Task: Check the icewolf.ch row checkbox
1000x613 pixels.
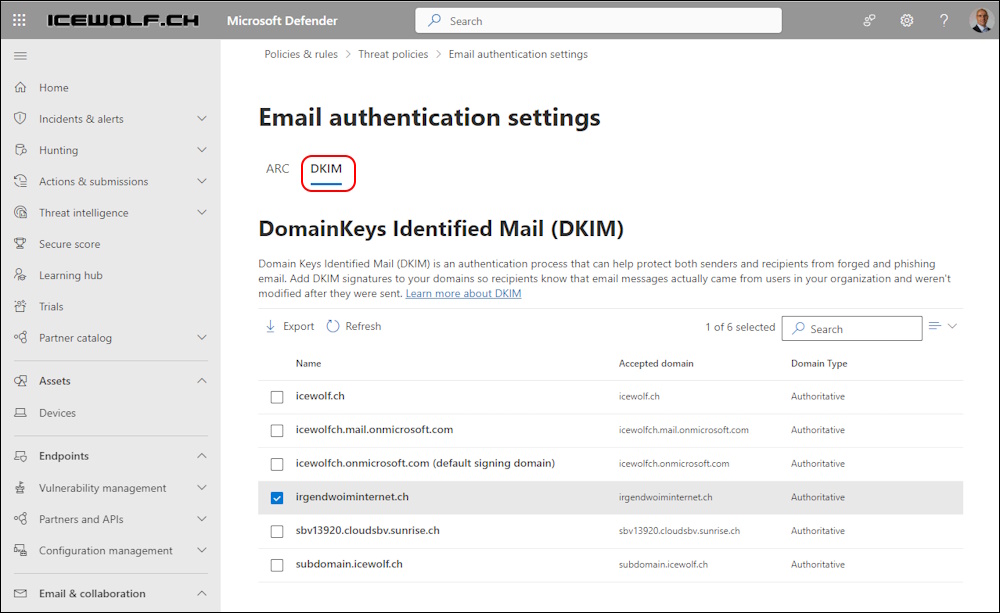Action: [x=277, y=397]
